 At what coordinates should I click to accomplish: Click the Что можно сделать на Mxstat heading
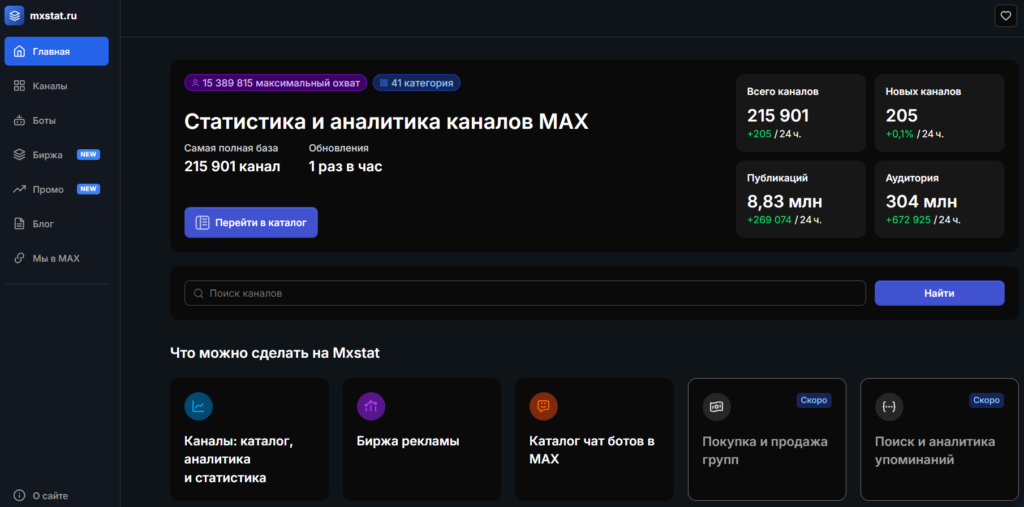pos(275,353)
